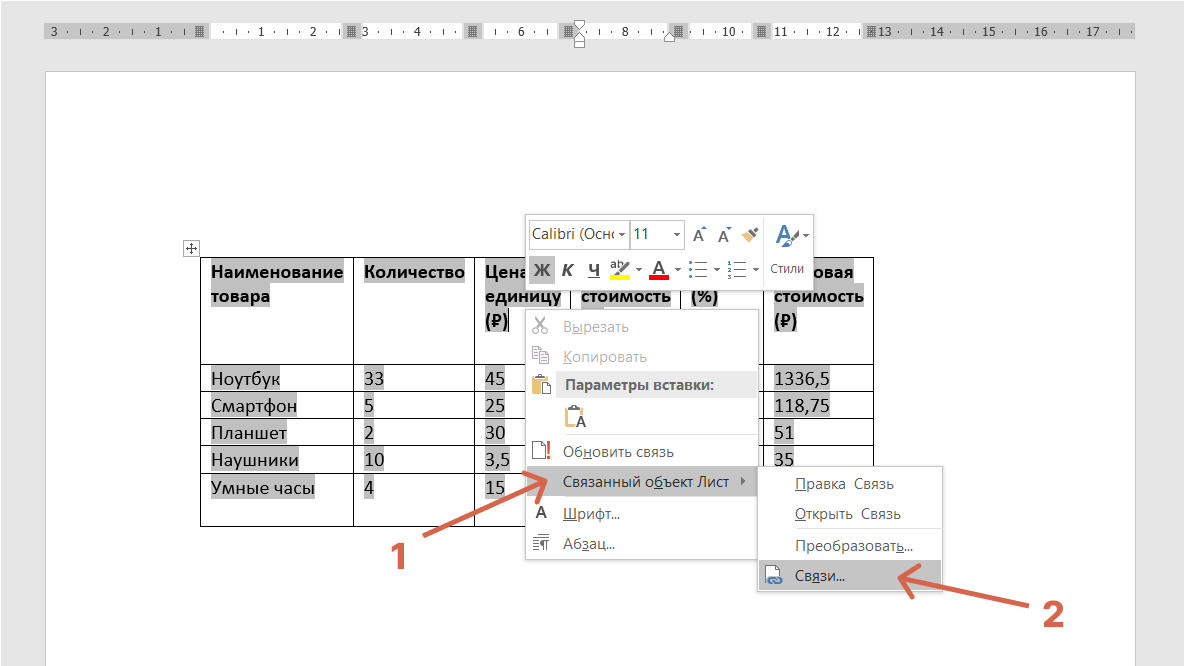Expand the font color dropdown arrow
This screenshot has width=1184, height=666.
[x=677, y=270]
